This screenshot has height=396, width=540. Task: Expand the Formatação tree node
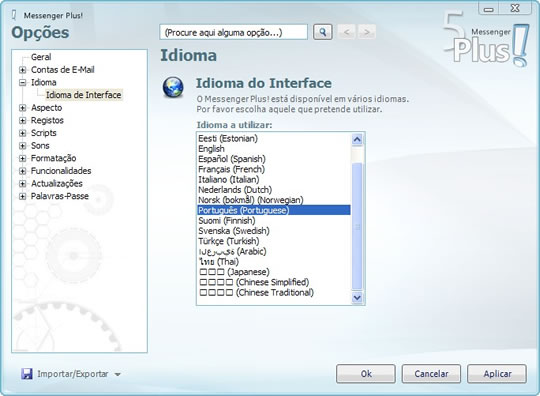point(22,158)
